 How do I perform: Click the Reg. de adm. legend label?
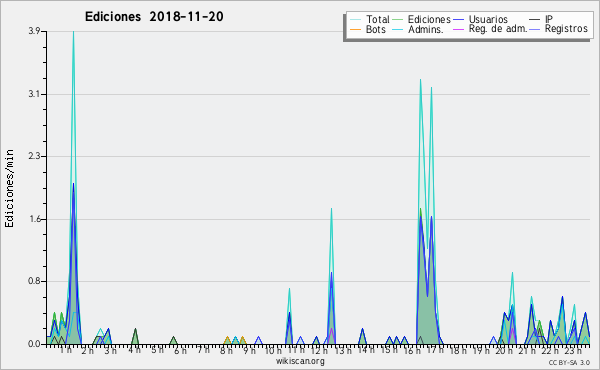pyautogui.click(x=498, y=29)
